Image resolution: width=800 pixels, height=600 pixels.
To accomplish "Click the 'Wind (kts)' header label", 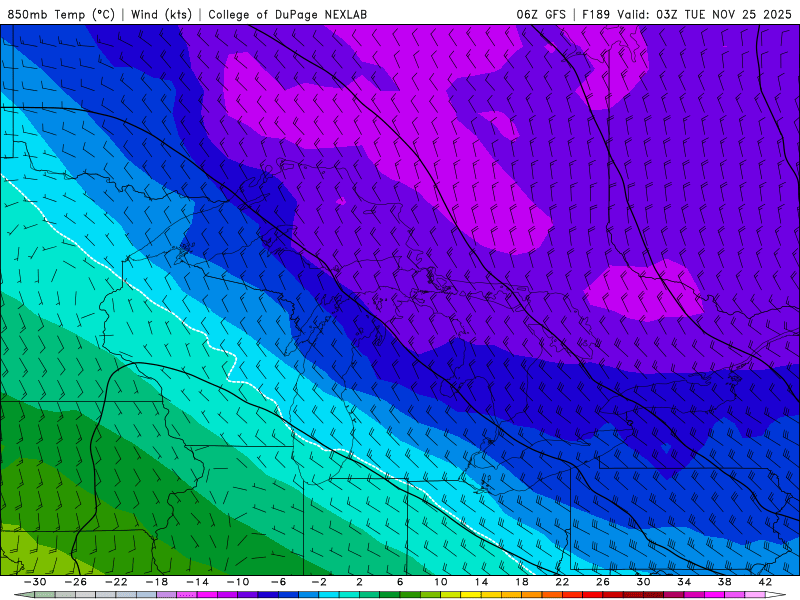I will (x=161, y=14).
